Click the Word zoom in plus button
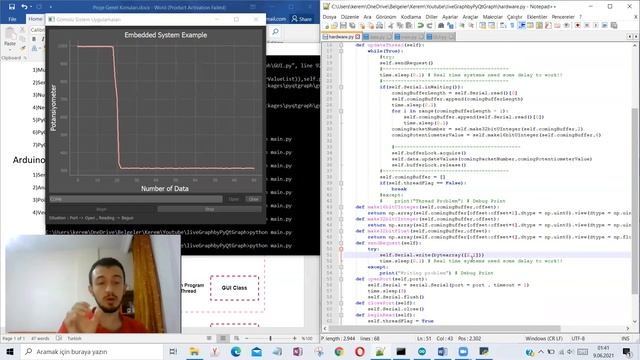Screen dimensions: 640x360 coord(294,338)
